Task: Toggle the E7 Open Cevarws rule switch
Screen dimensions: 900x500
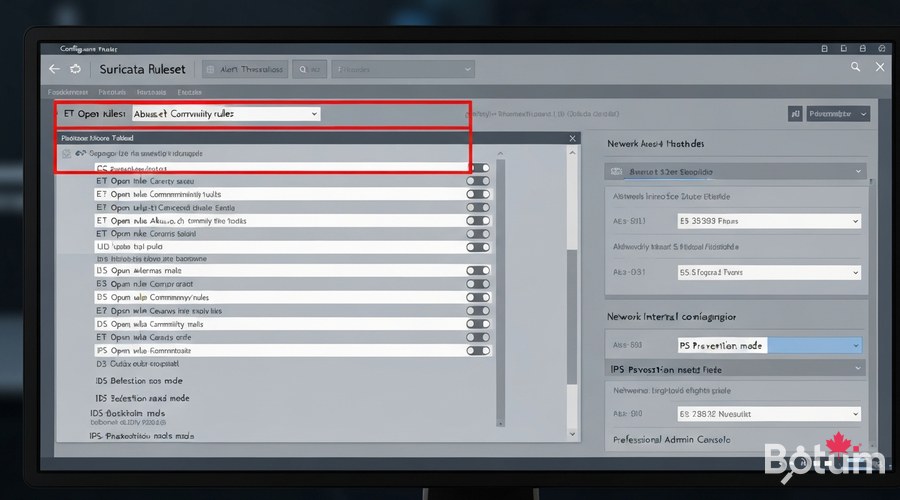Action: (x=478, y=311)
